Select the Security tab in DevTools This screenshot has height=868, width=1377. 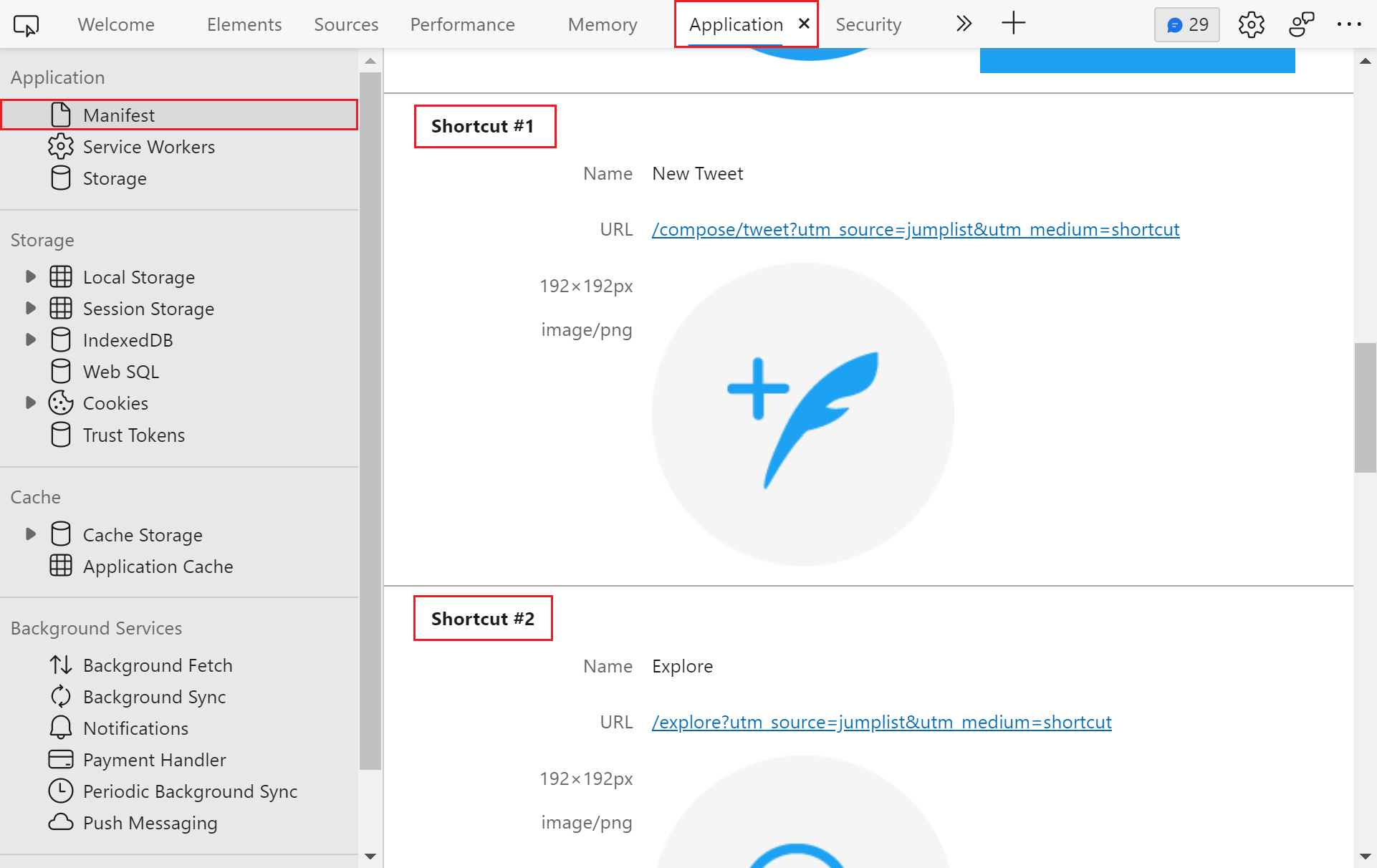point(867,24)
